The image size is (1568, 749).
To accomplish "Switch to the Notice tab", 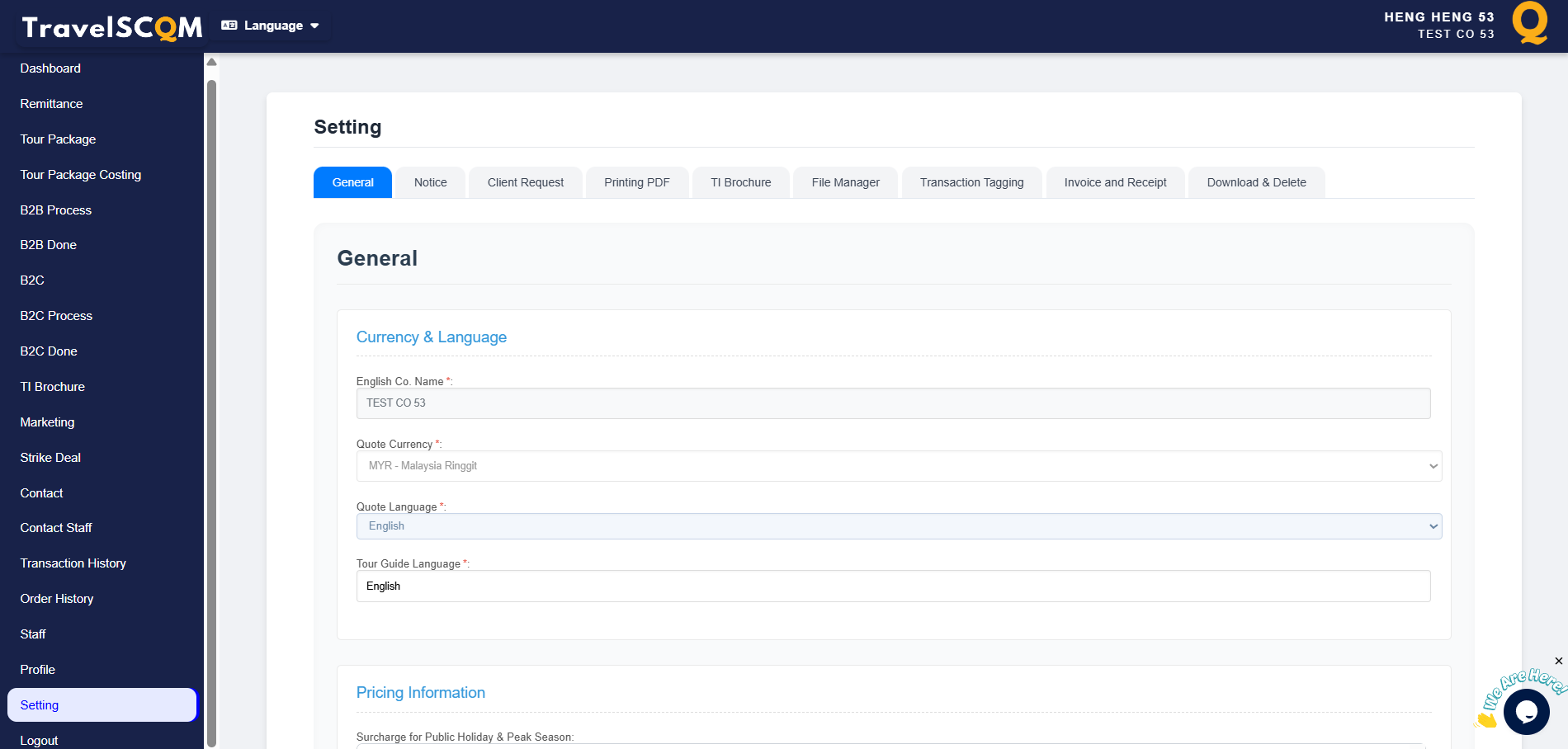I will coord(430,182).
